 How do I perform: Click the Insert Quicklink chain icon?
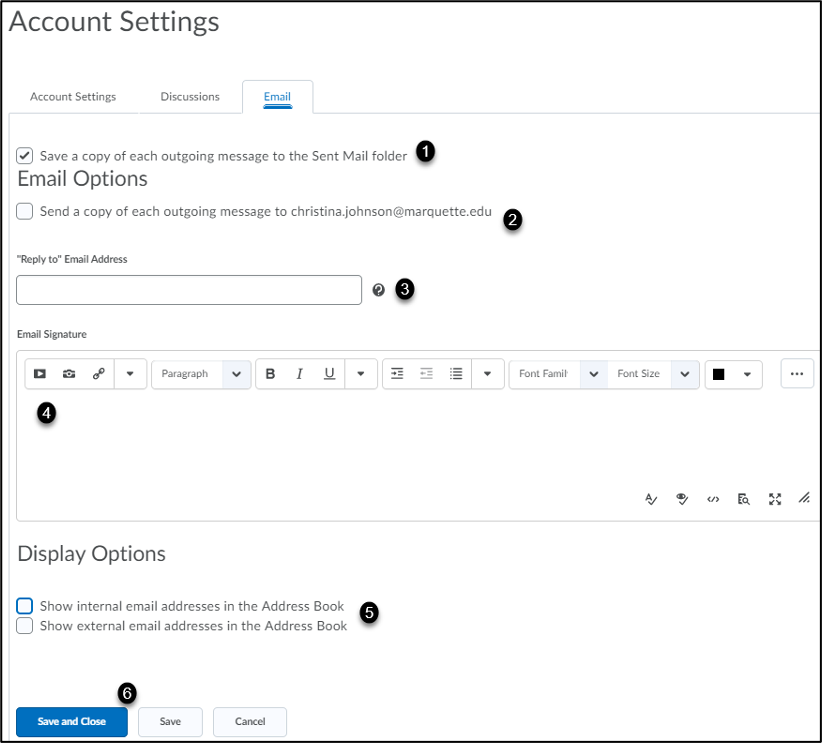[98, 374]
